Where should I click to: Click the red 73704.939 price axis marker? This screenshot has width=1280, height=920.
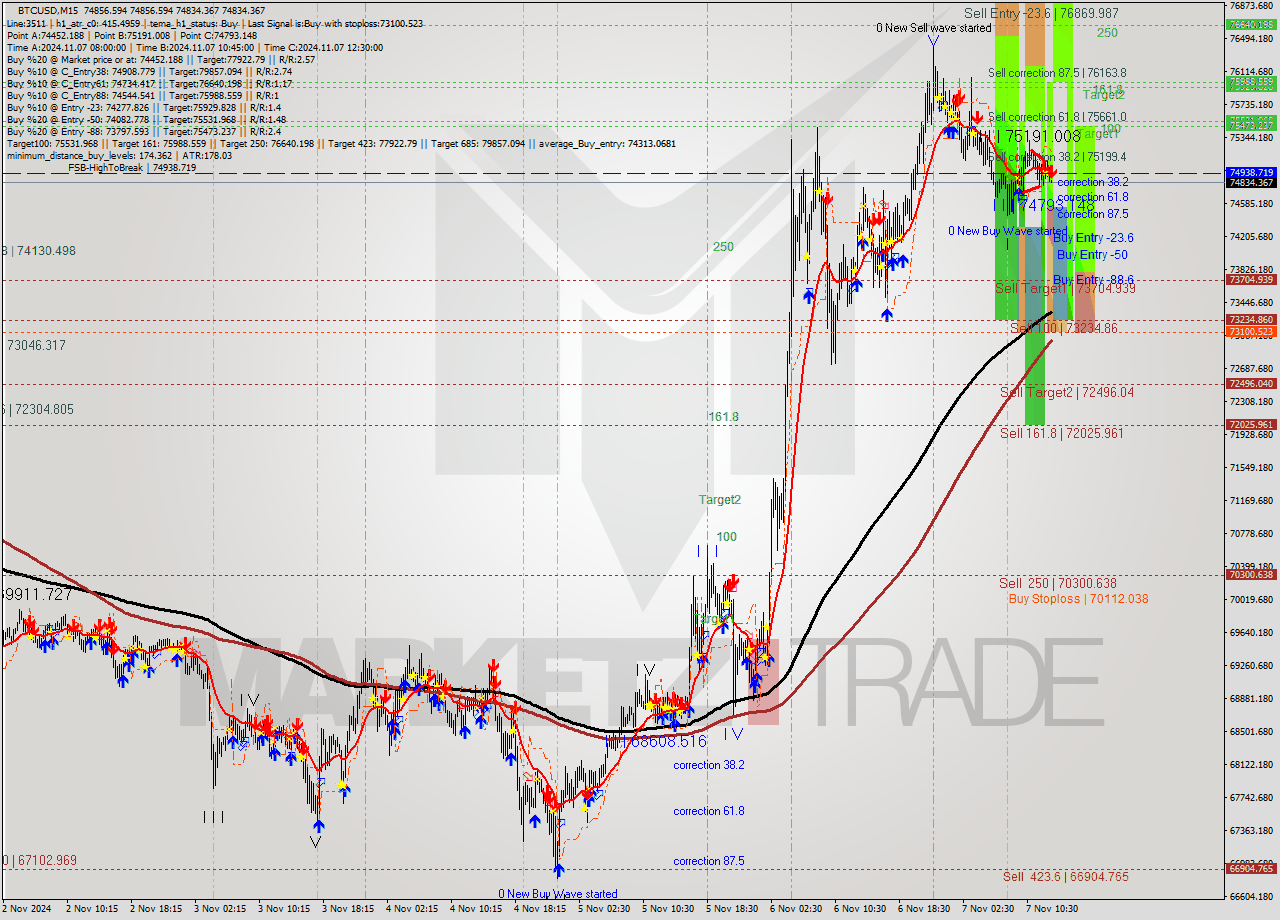[x=1251, y=279]
